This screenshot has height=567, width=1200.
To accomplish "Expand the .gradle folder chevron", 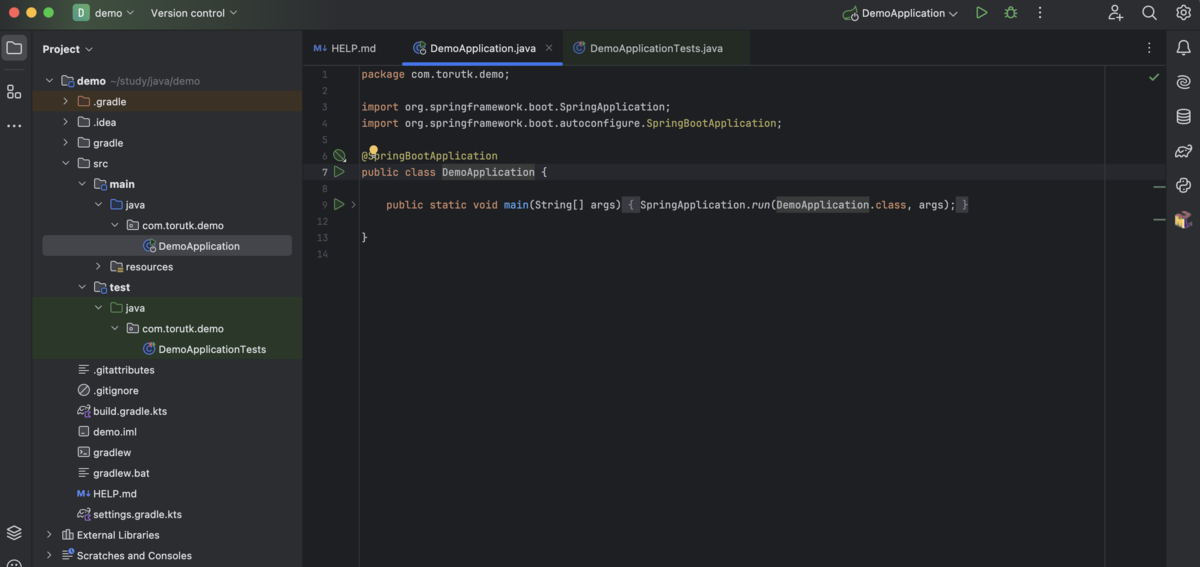I will pos(66,102).
